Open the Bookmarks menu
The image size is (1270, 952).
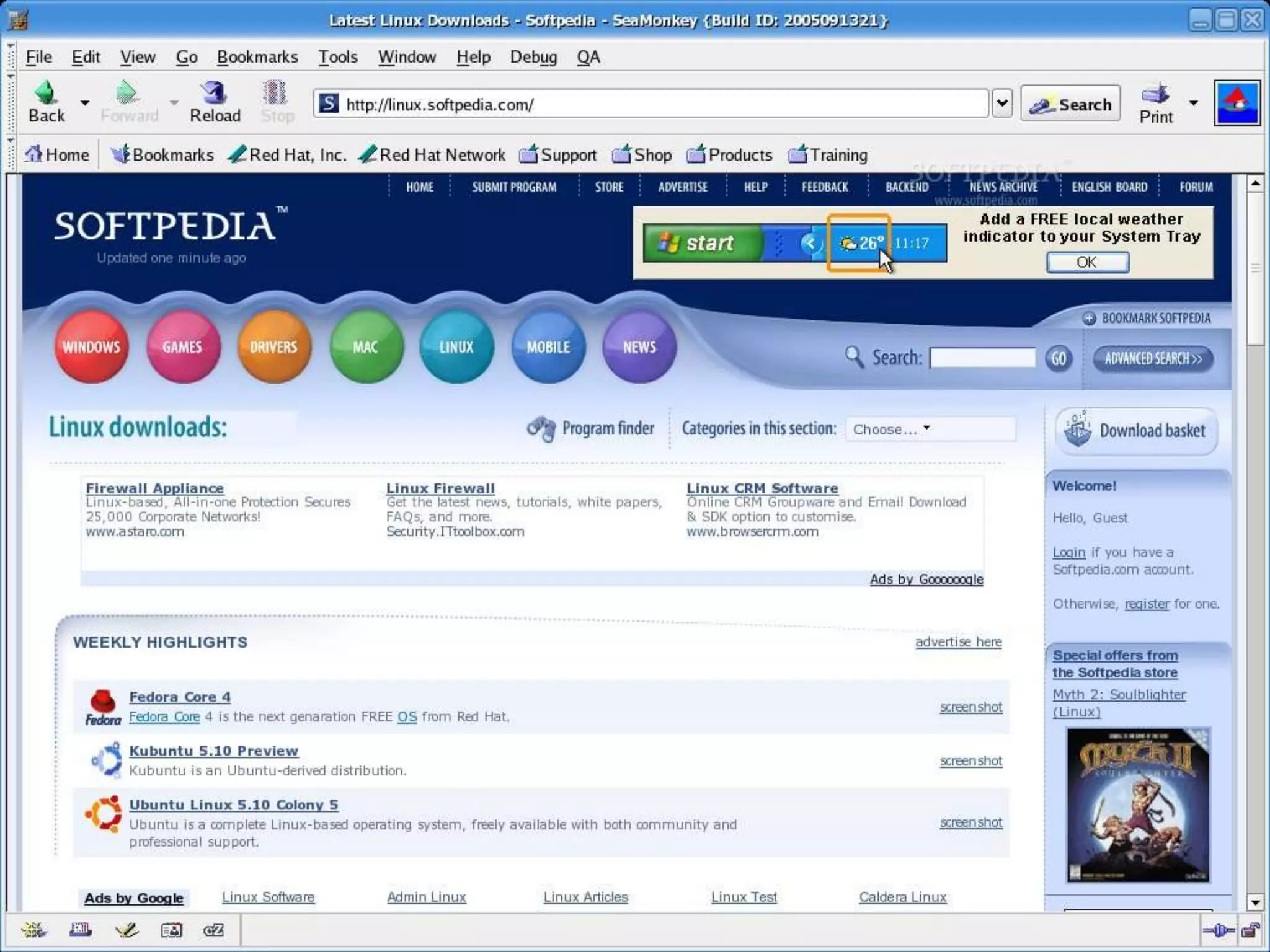[257, 57]
